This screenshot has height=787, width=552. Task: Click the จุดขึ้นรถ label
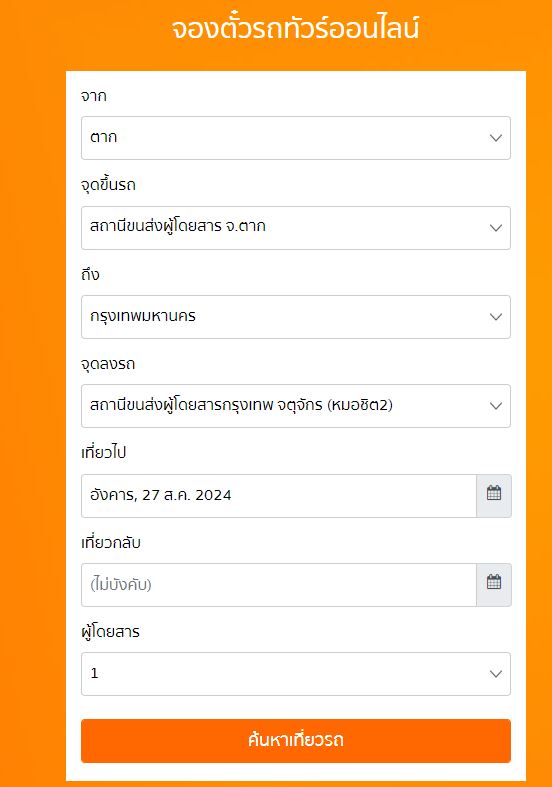[x=108, y=185]
